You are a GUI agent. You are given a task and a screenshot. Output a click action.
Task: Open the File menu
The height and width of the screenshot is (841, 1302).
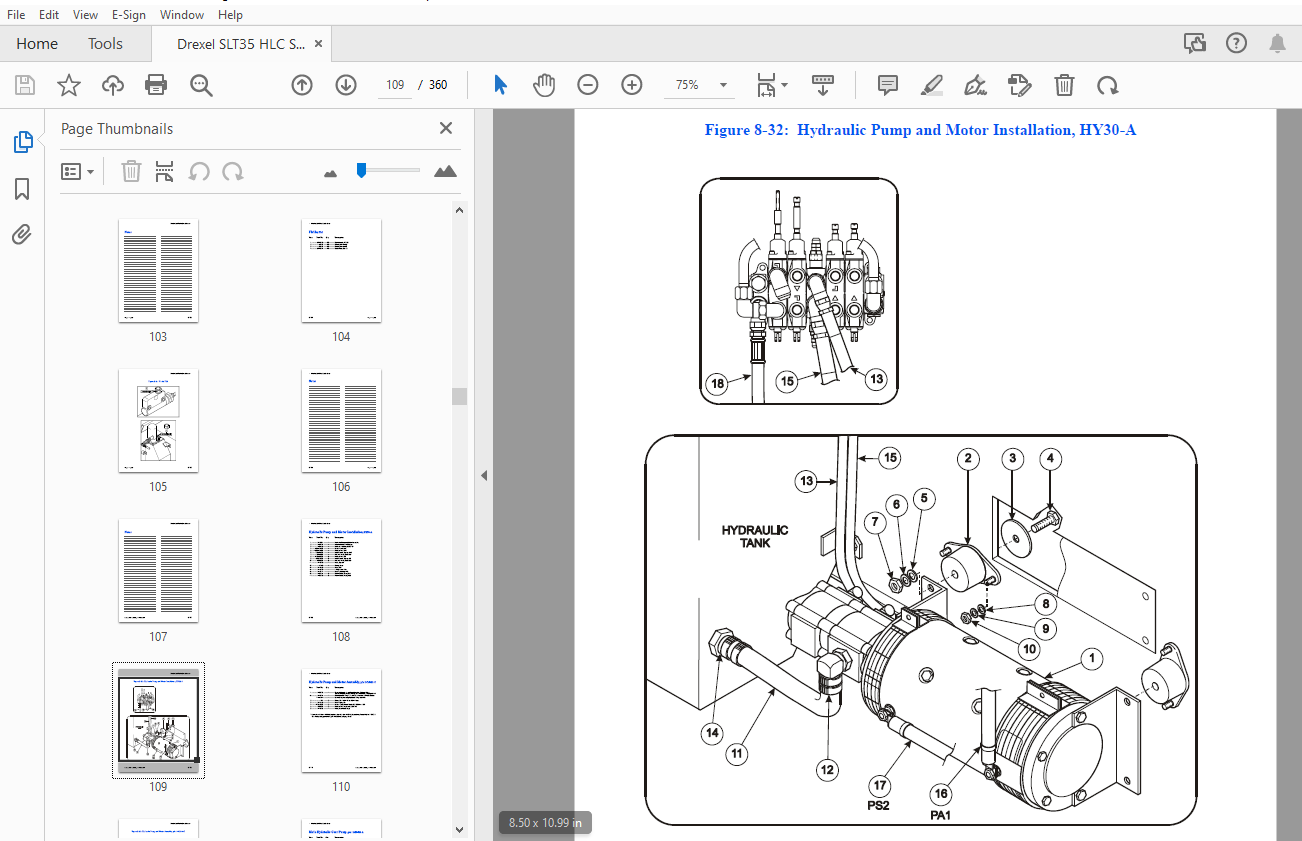coord(16,14)
